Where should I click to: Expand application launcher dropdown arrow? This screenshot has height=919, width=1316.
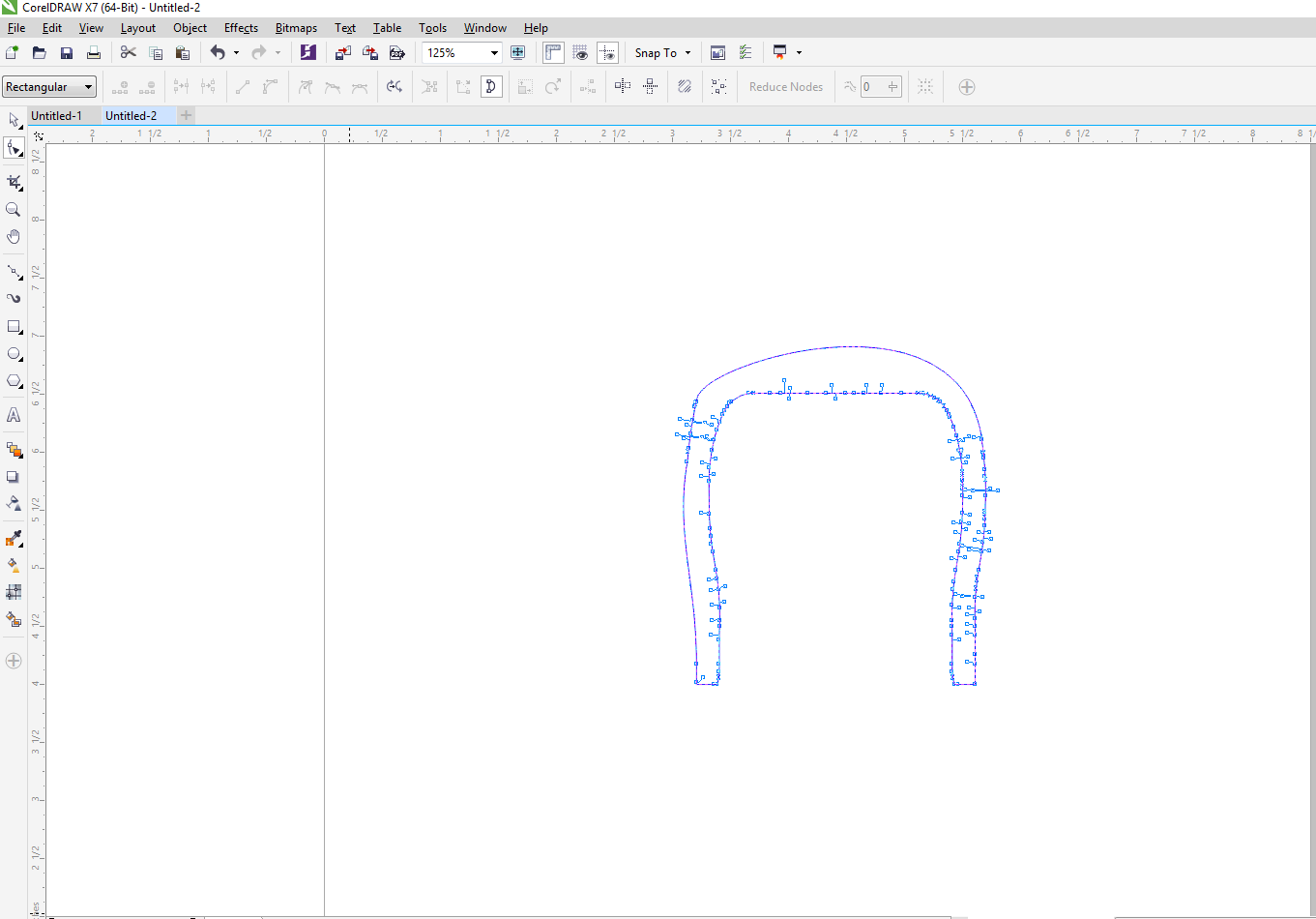(799, 53)
